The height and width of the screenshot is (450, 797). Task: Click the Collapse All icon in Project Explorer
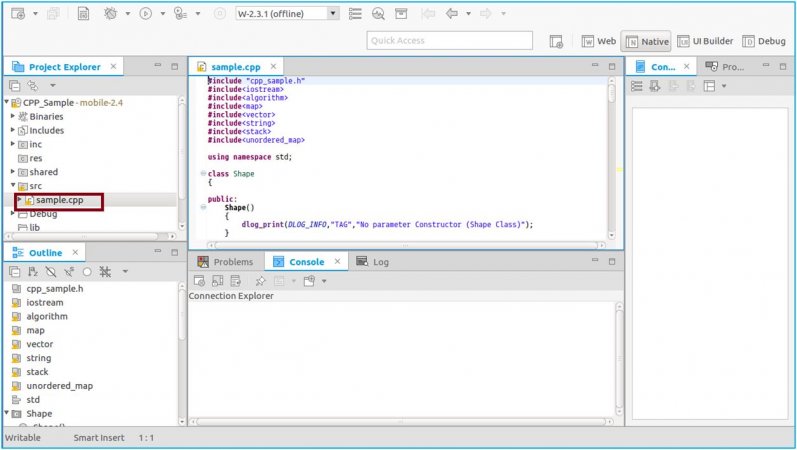pos(15,86)
